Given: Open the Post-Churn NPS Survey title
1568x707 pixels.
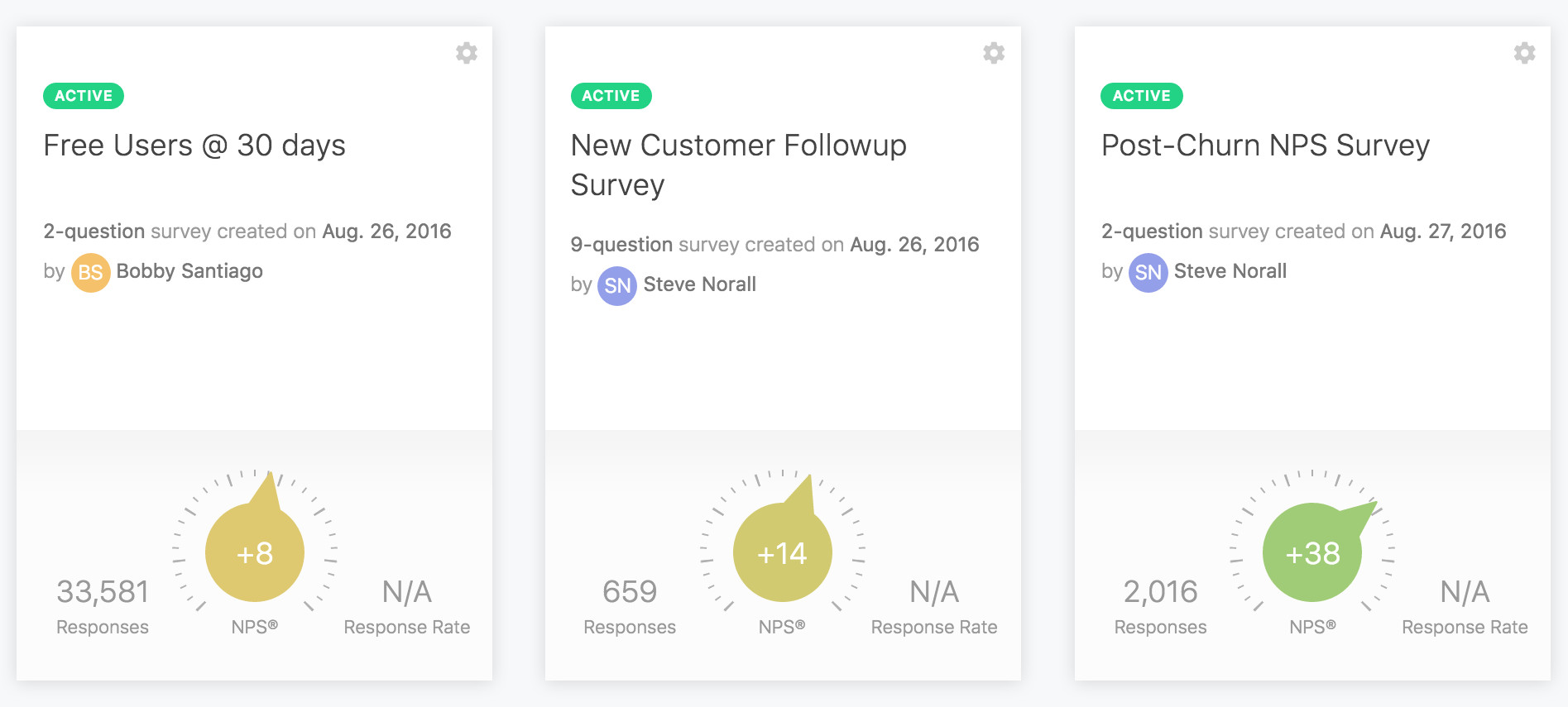Looking at the screenshot, I should click(x=1265, y=146).
